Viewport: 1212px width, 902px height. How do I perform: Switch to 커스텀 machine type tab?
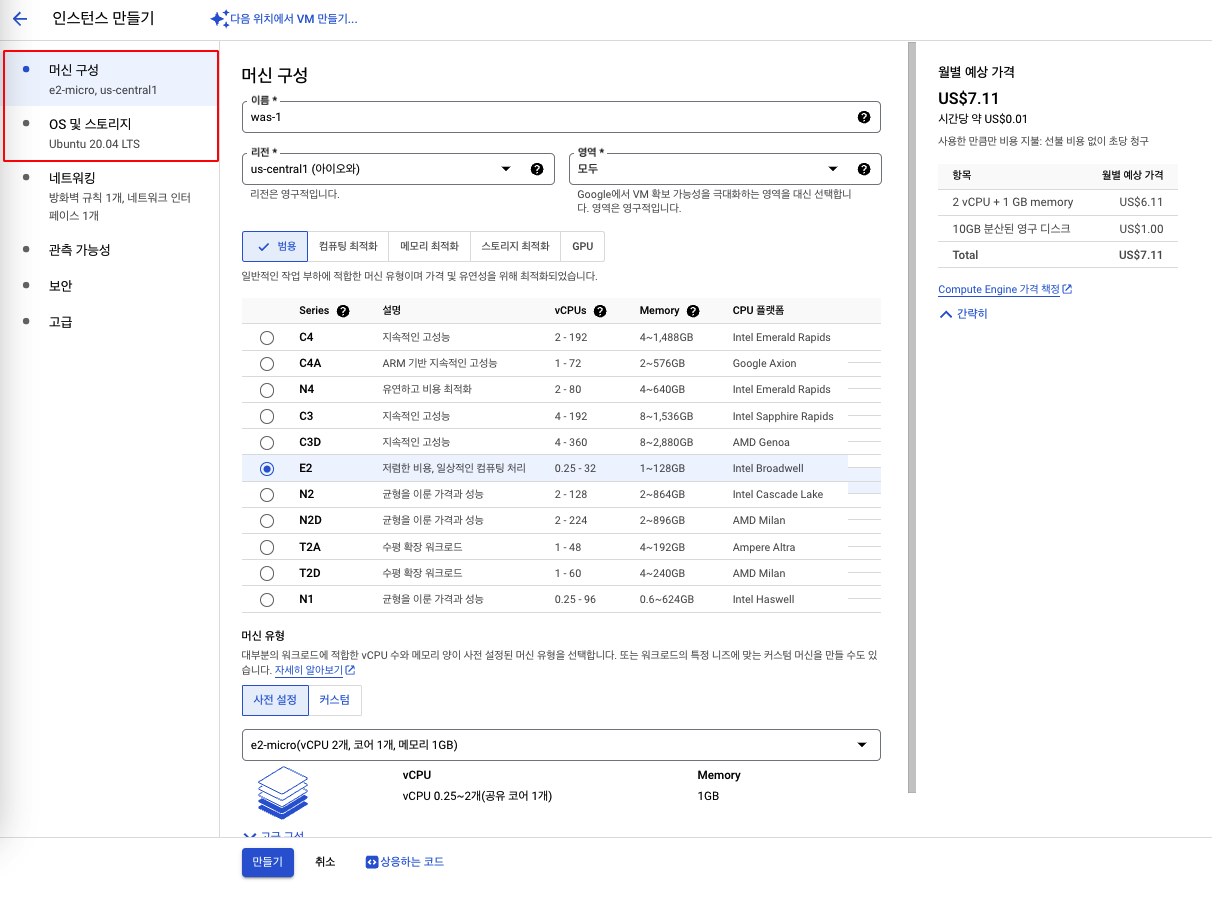point(335,700)
